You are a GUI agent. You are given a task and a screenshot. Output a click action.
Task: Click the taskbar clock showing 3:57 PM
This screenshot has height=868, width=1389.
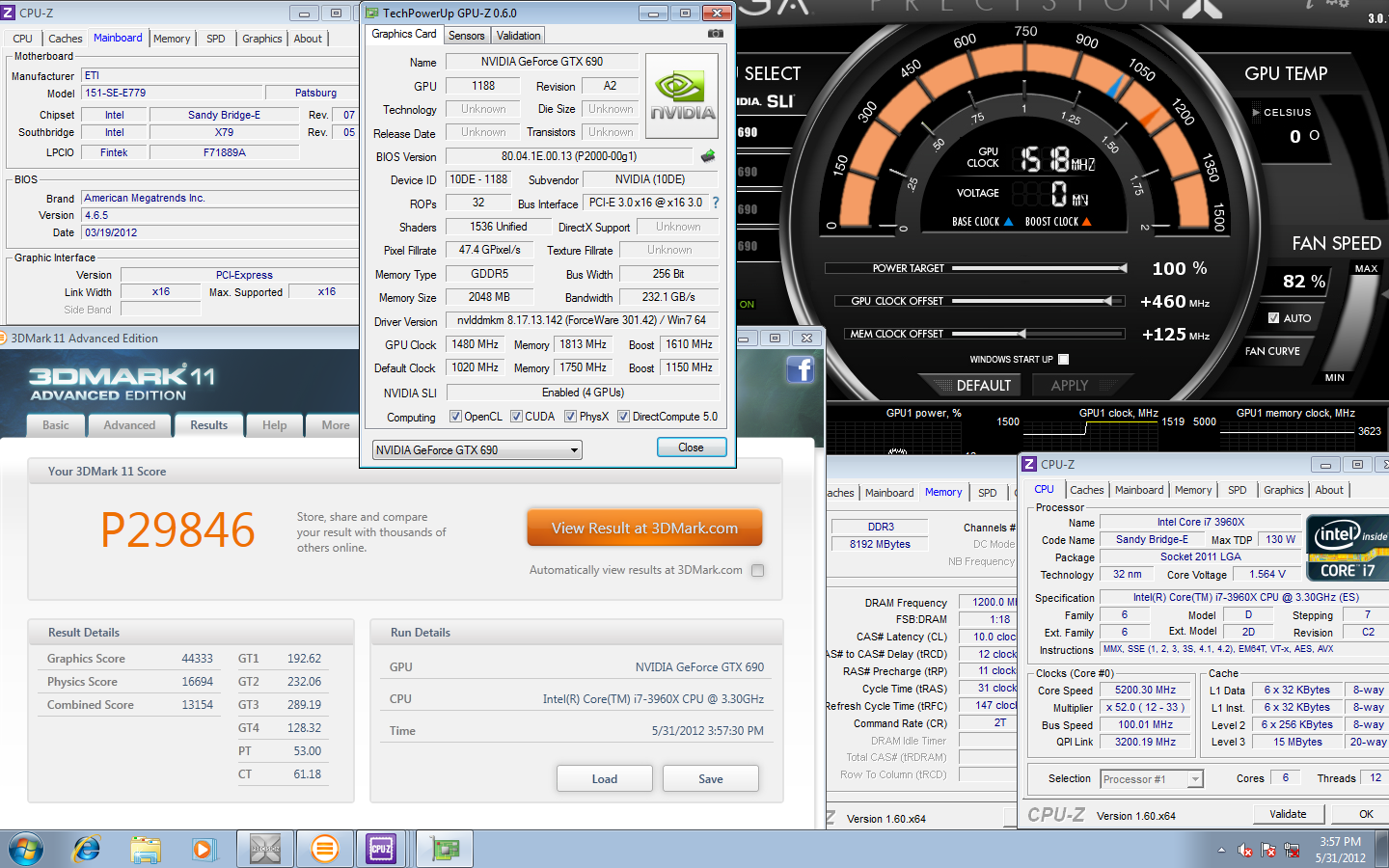[x=1341, y=850]
